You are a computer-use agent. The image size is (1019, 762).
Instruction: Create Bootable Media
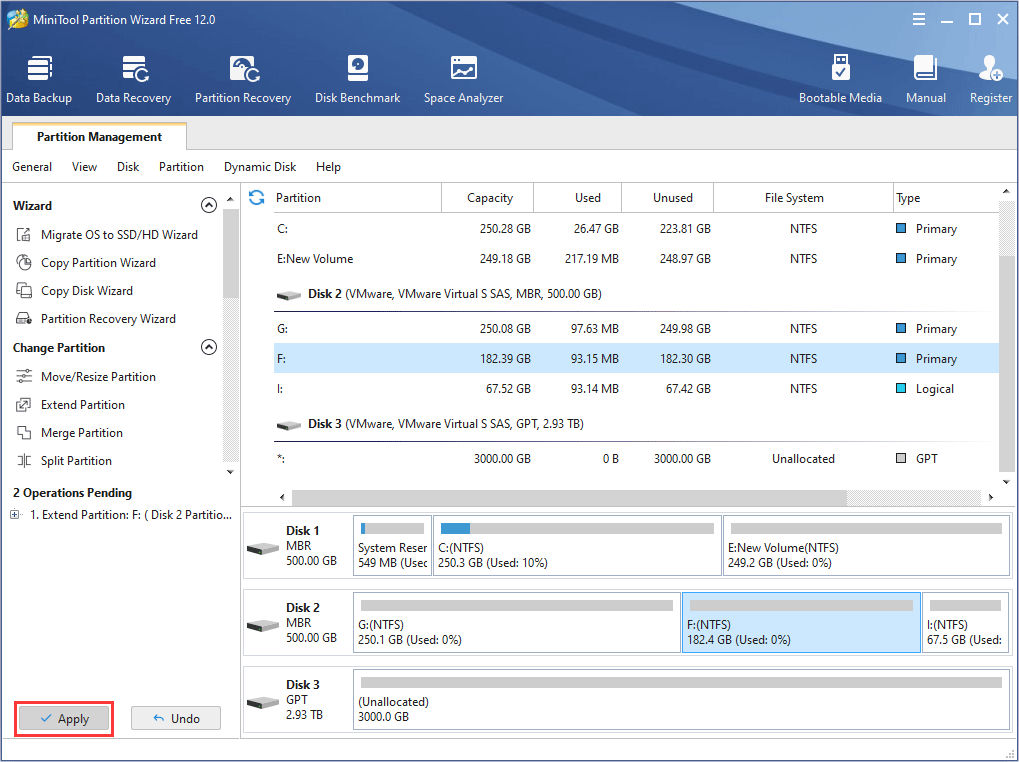pos(840,79)
